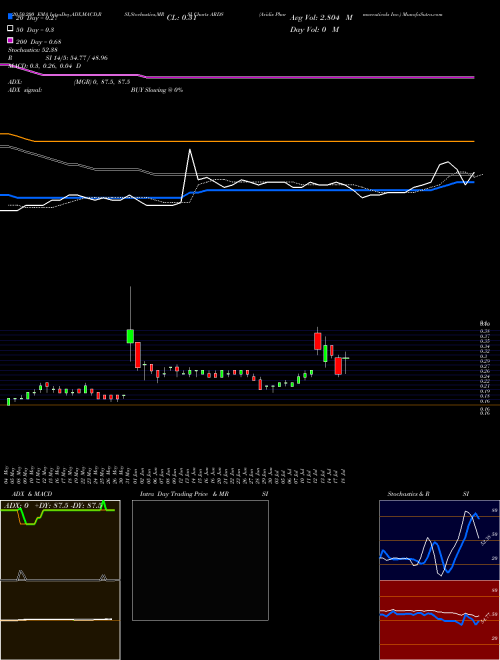Screen dimensions: 500x660
Task: Click the 'ADX: 0 +DY: 87.5 -DY: 87.5' readout
Action: click(52, 506)
